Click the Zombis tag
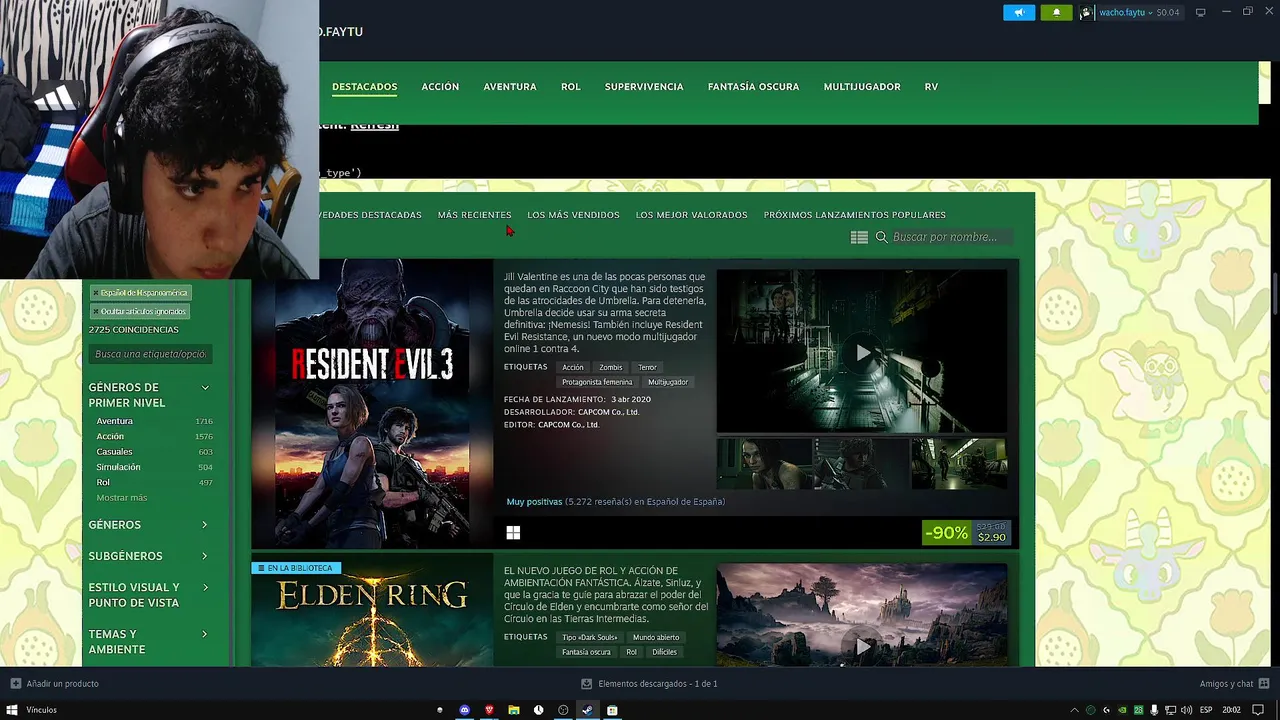This screenshot has width=1280, height=720. click(x=610, y=367)
